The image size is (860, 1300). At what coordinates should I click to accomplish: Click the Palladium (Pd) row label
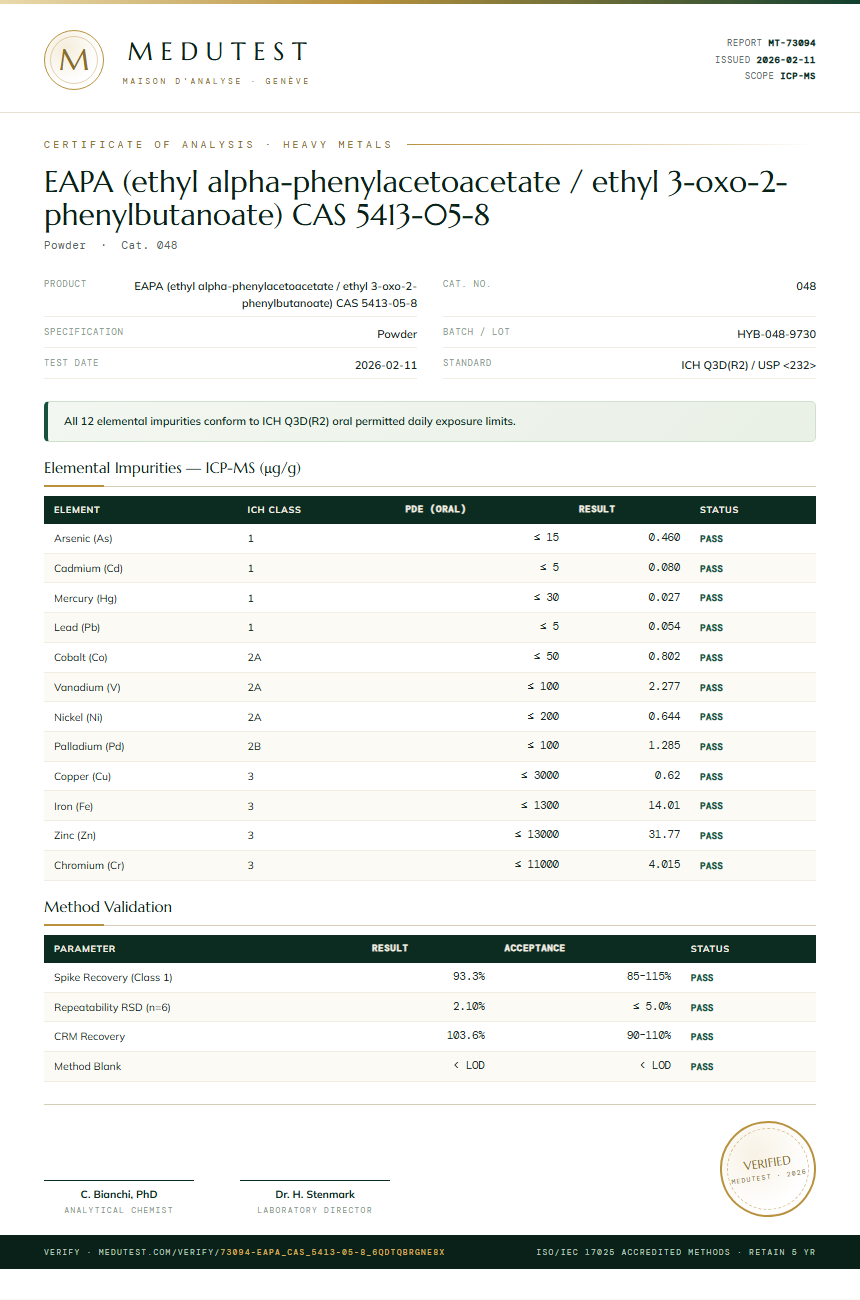(89, 747)
